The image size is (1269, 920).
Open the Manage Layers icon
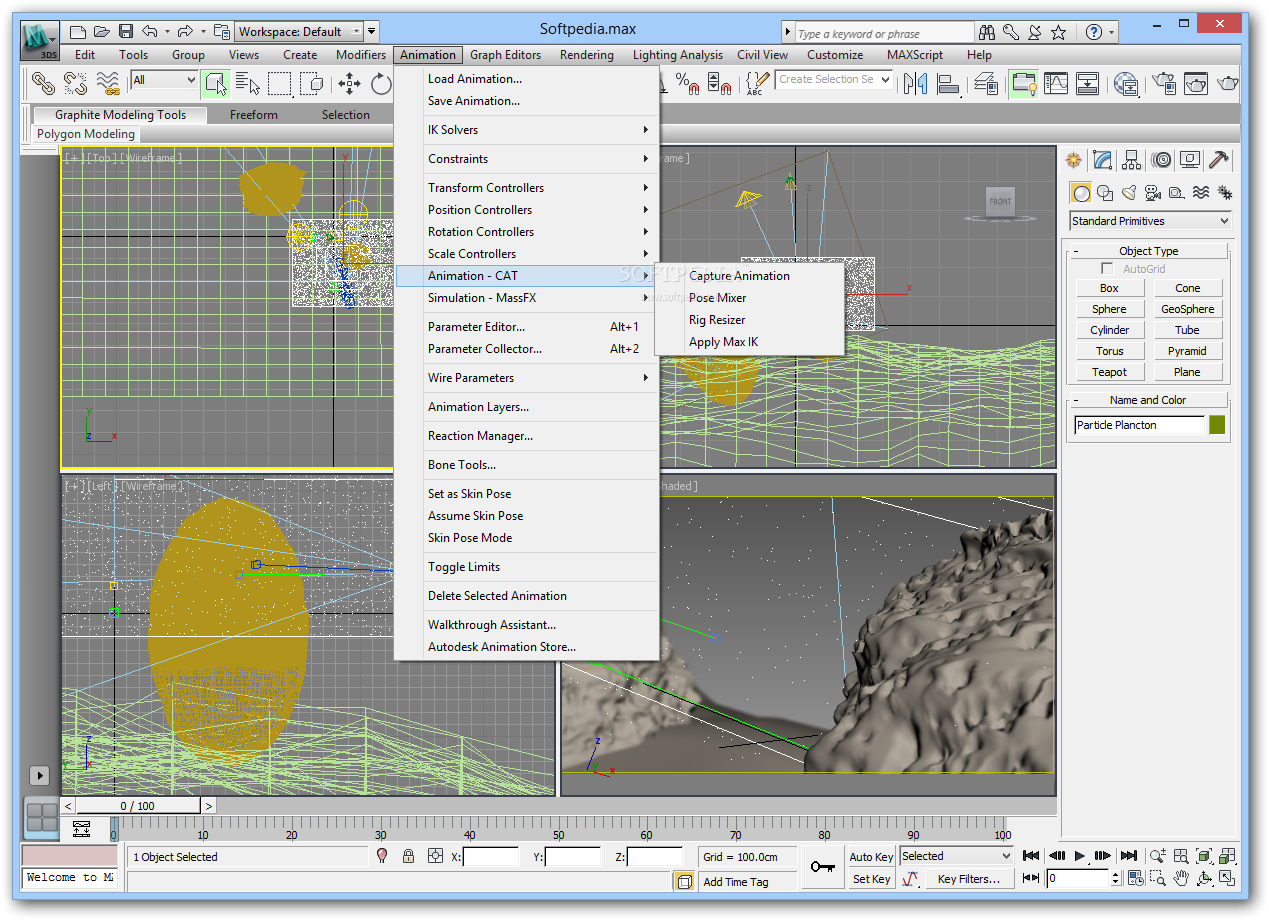click(986, 83)
